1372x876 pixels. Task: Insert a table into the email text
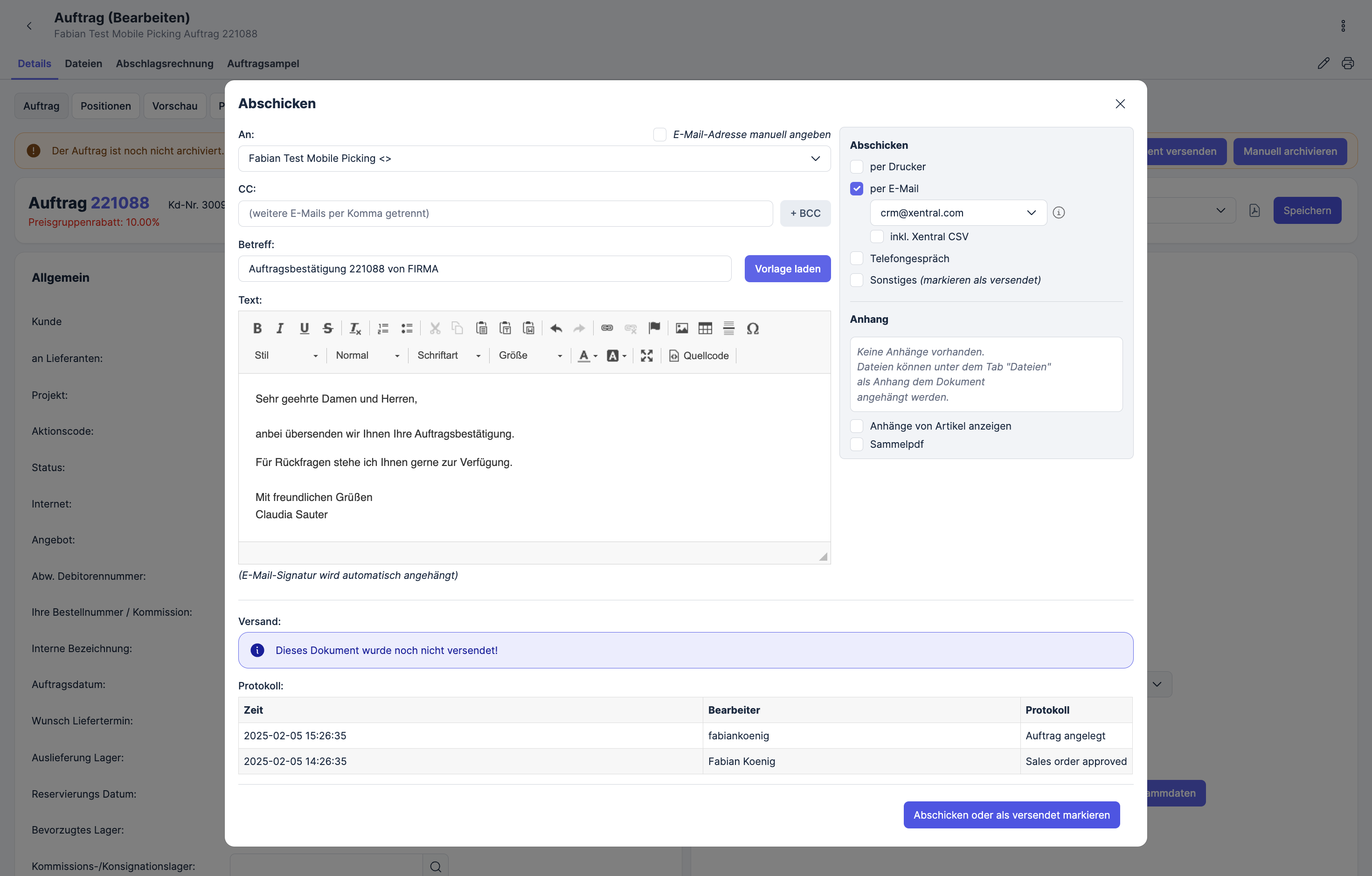click(x=705, y=328)
